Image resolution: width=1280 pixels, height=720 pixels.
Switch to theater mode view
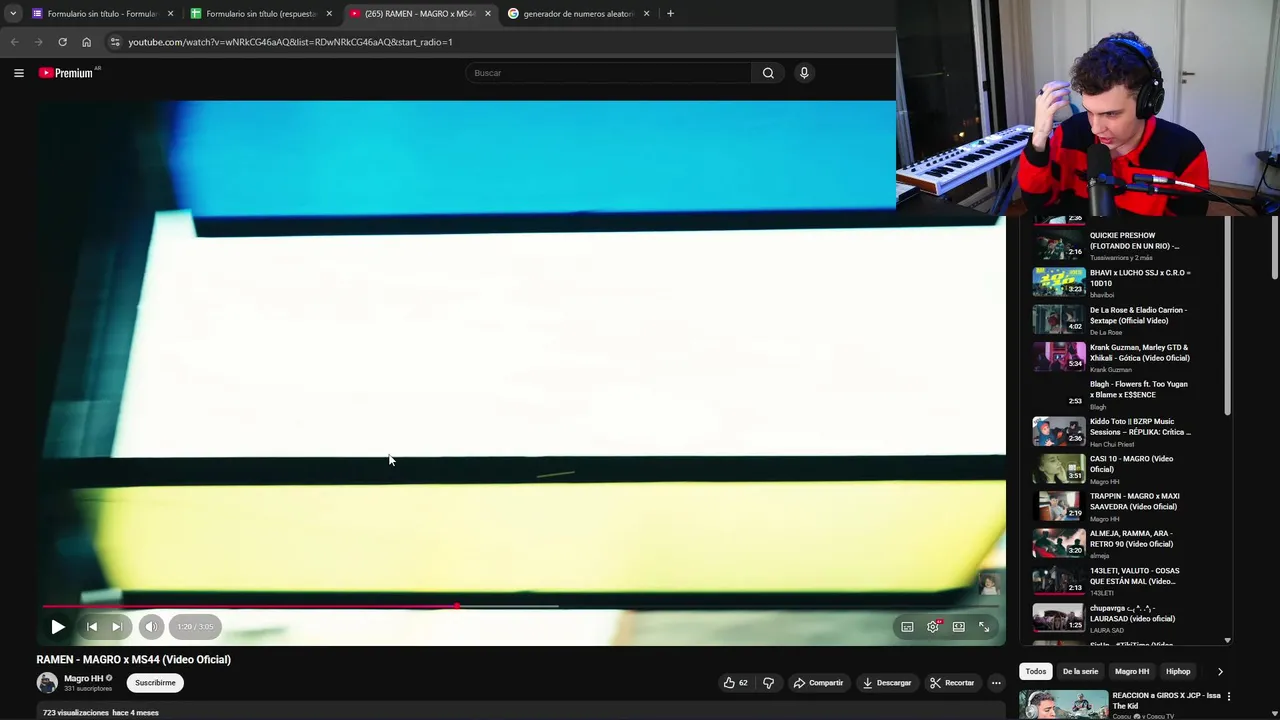[959, 627]
